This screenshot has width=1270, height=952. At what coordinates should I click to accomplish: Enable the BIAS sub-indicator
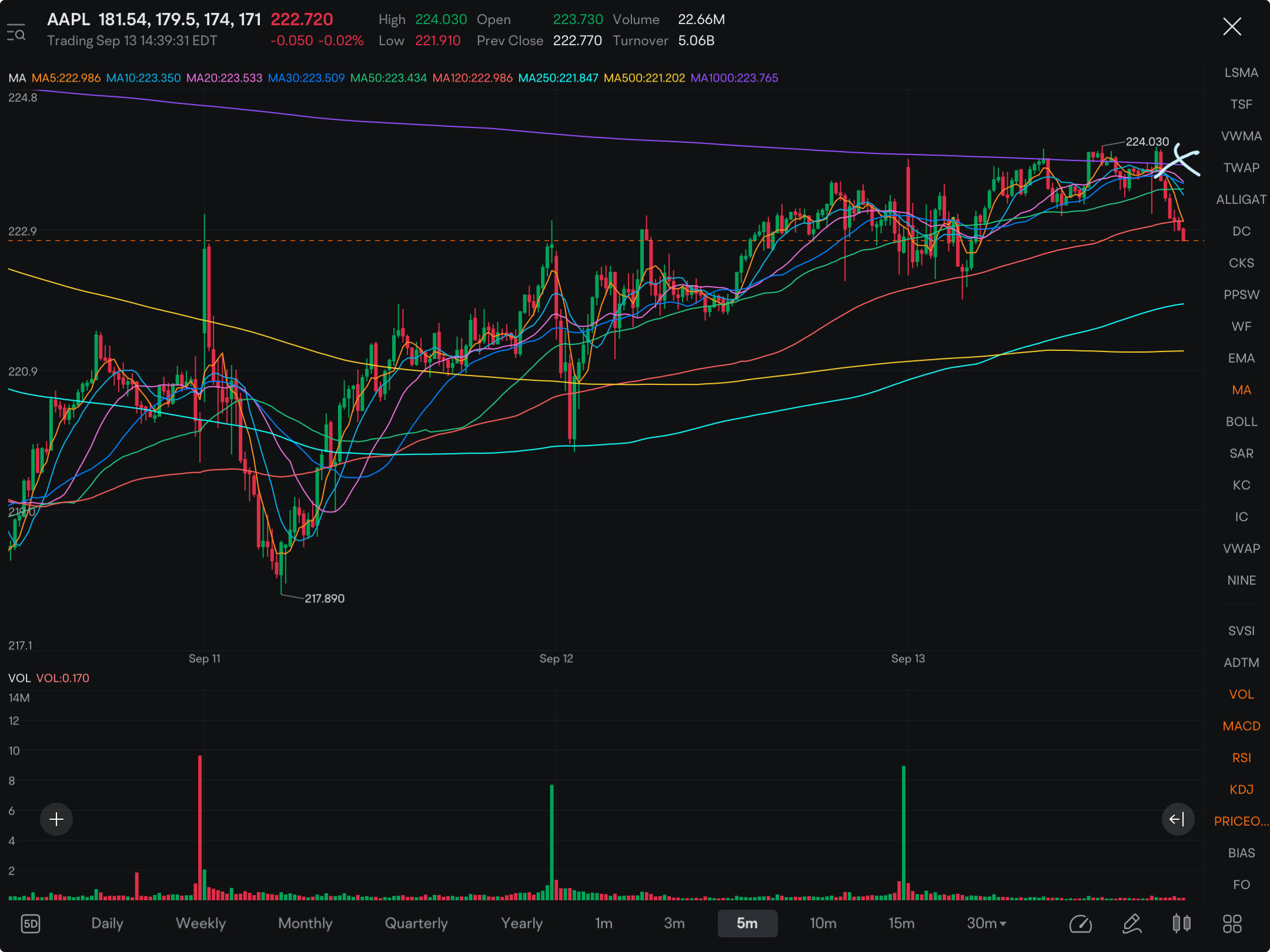(x=1241, y=853)
